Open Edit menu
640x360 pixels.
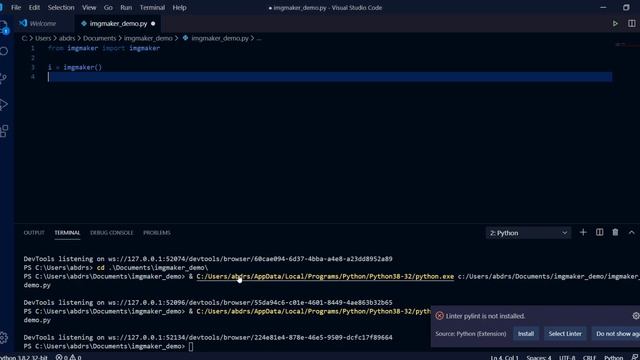click(34, 7)
